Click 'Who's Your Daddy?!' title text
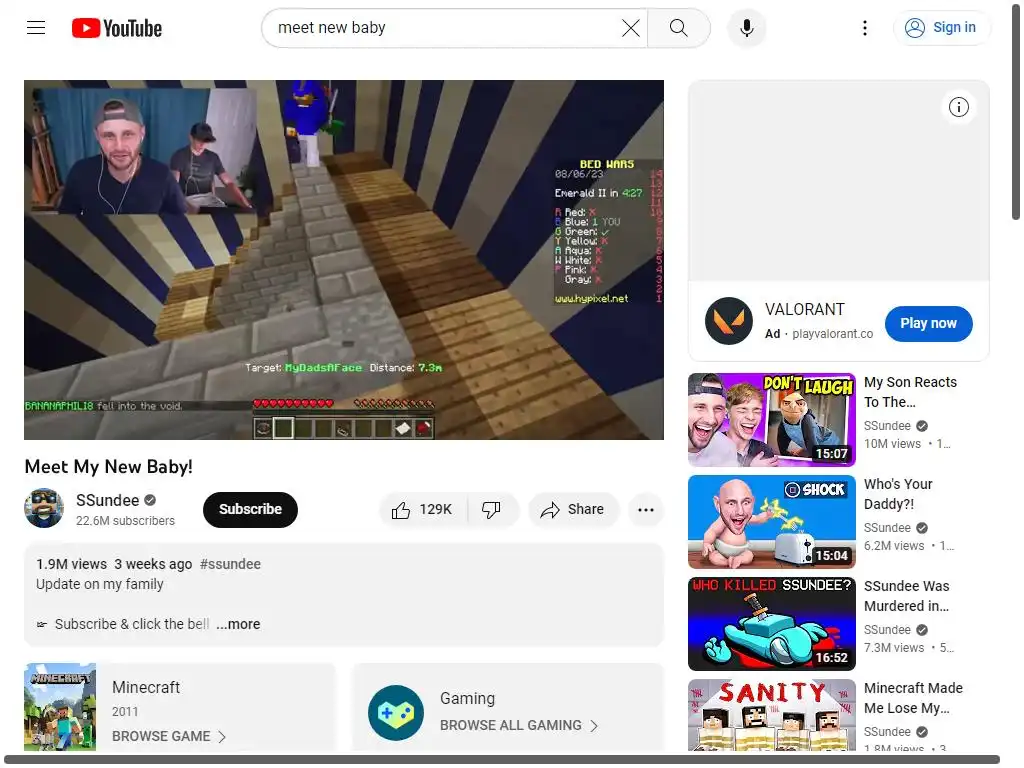 click(x=898, y=494)
